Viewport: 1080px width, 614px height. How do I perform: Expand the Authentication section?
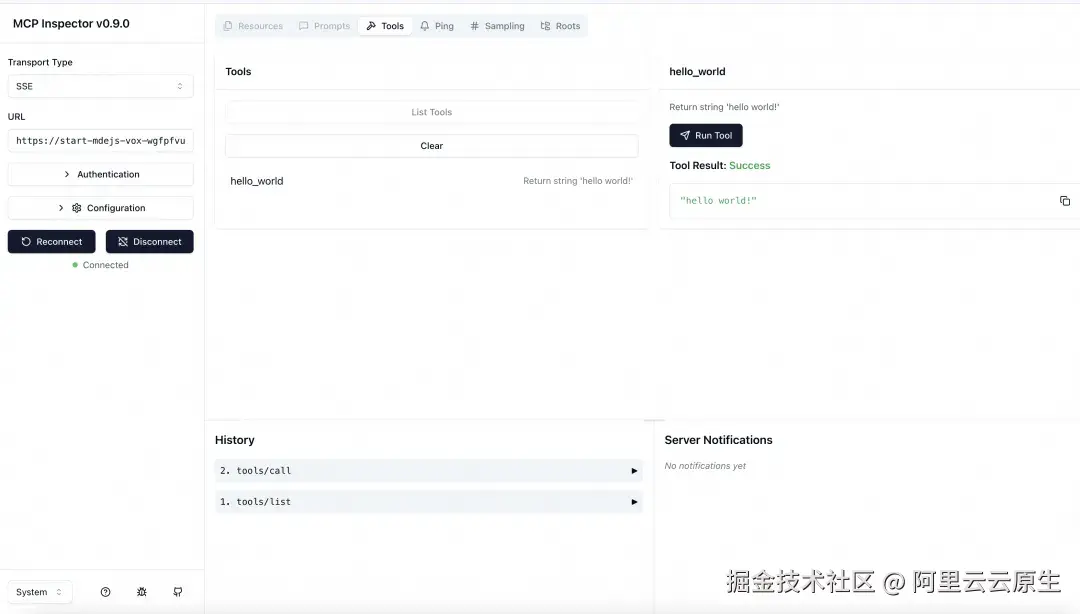(x=100, y=173)
